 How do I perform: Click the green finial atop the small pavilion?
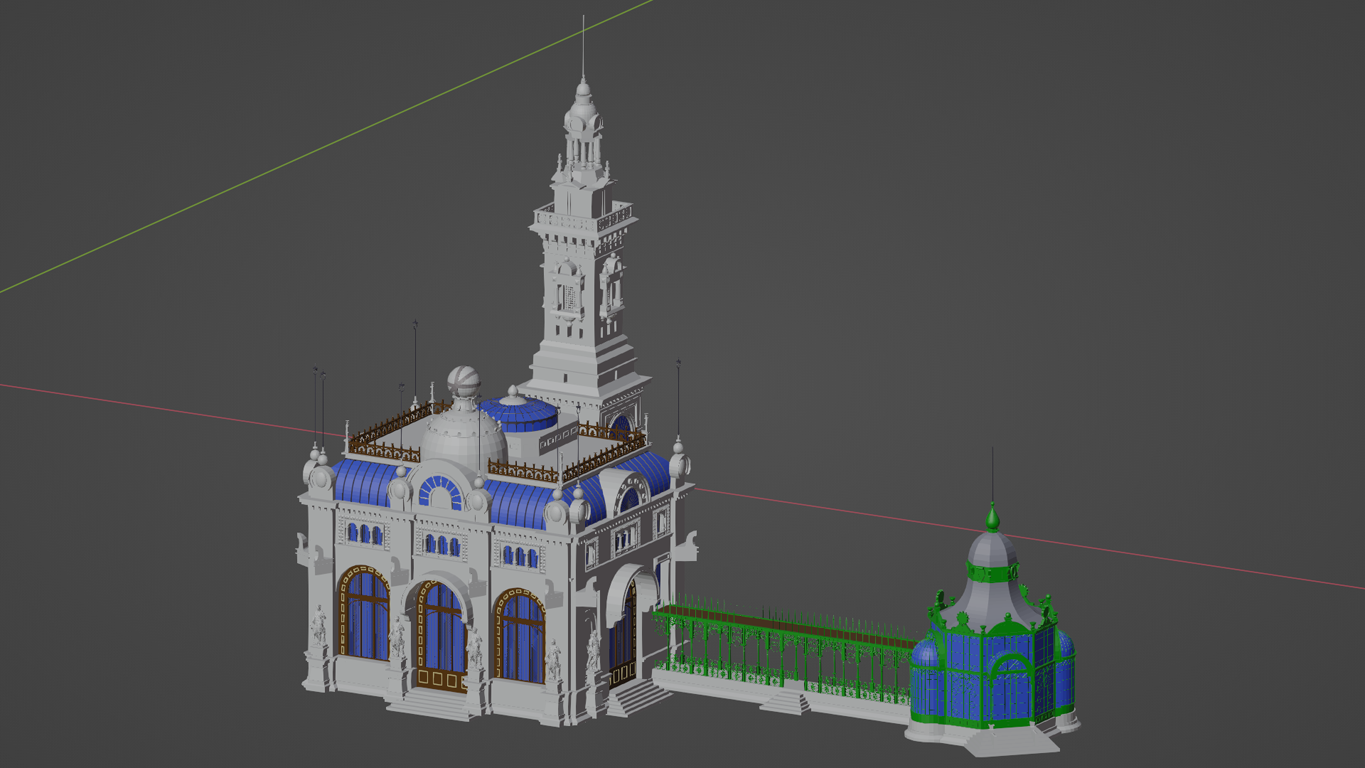[992, 518]
